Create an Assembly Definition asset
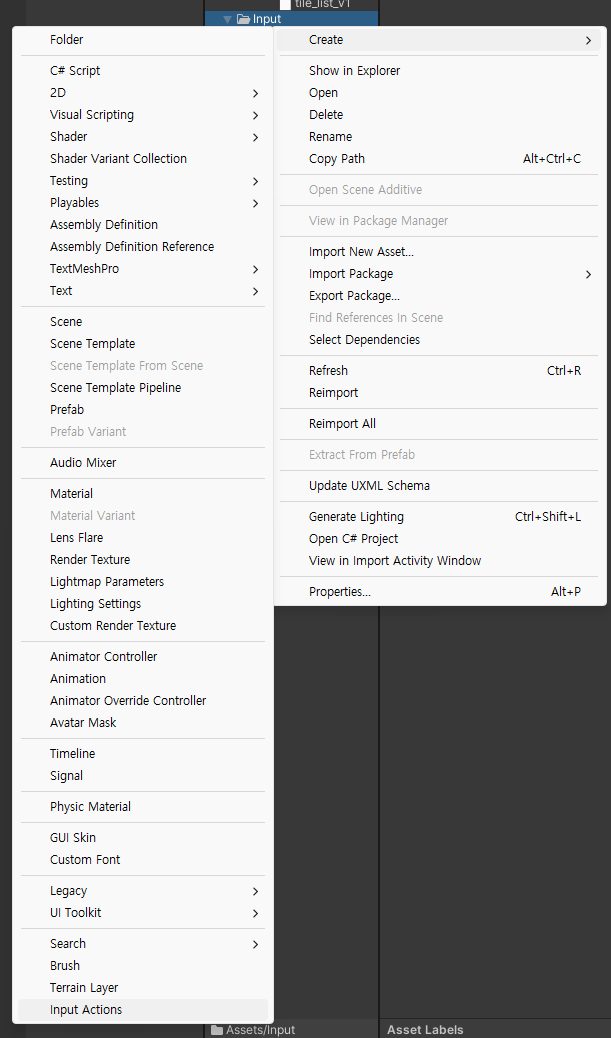Viewport: 611px width, 1038px height. click(x=143, y=224)
